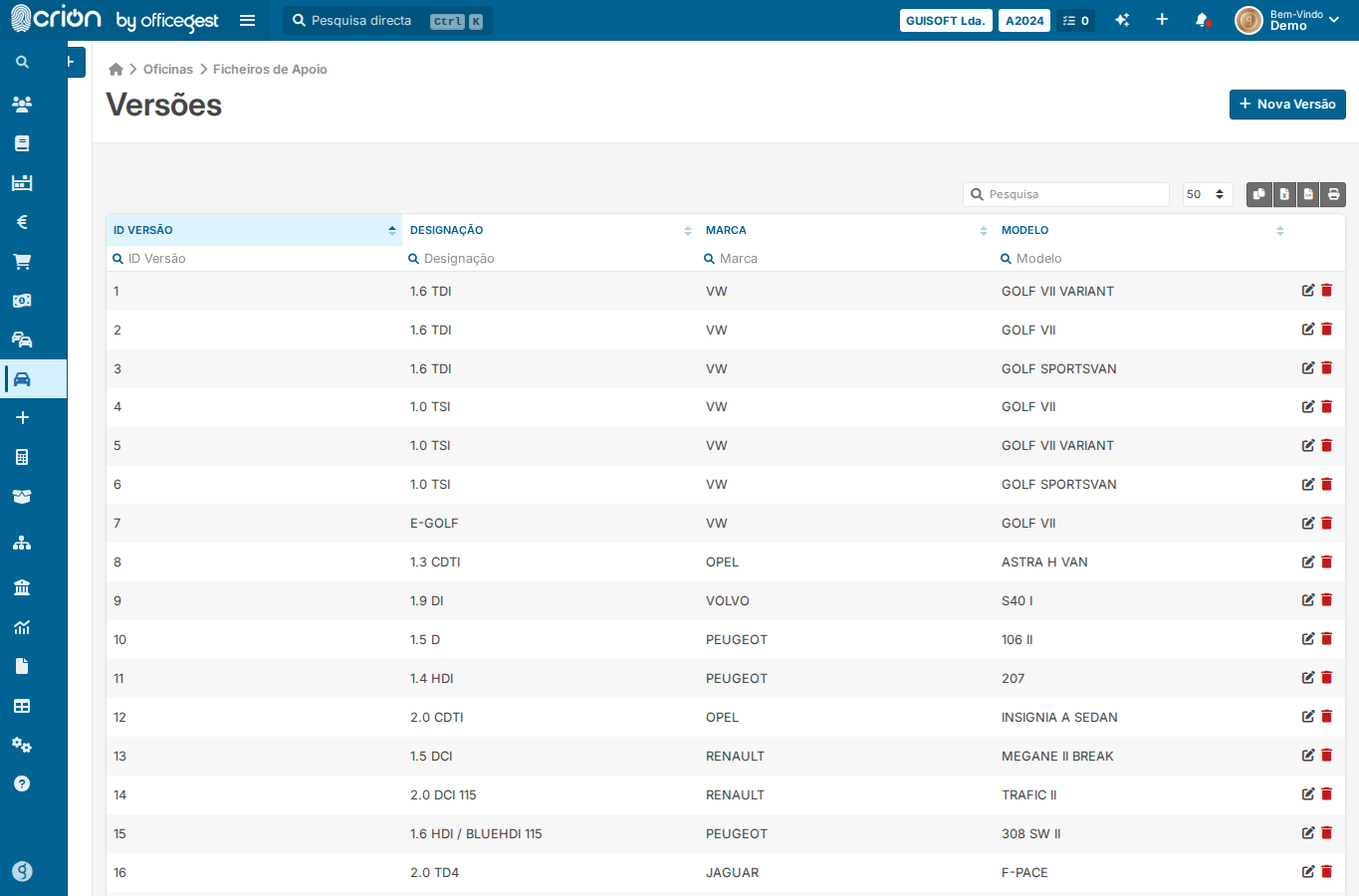Open the task list counter button

pos(1076,20)
